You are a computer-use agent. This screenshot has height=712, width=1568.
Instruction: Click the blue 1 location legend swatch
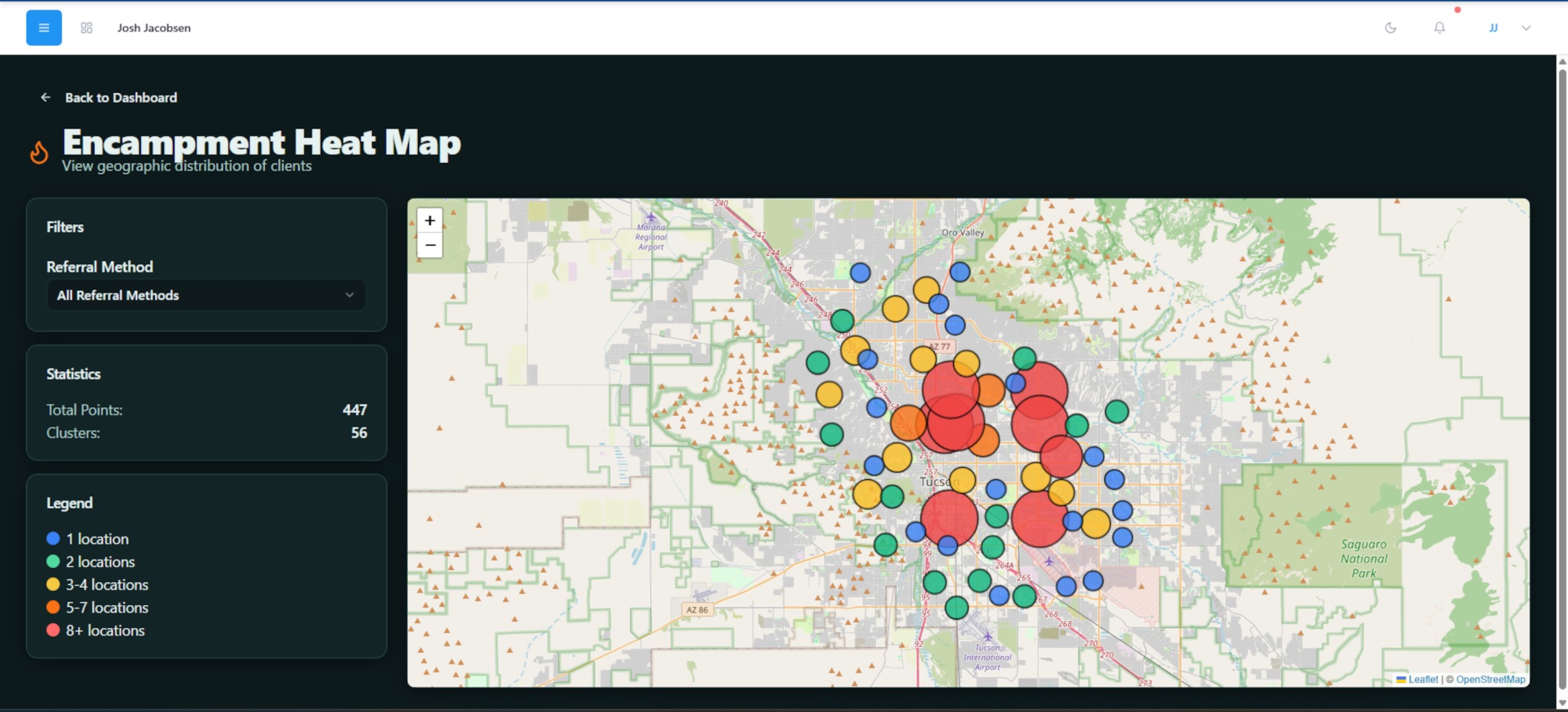(52, 538)
